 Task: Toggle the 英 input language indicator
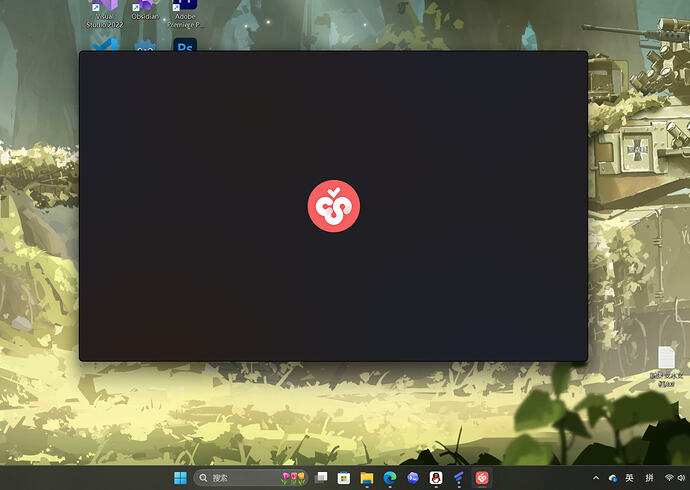click(x=630, y=478)
